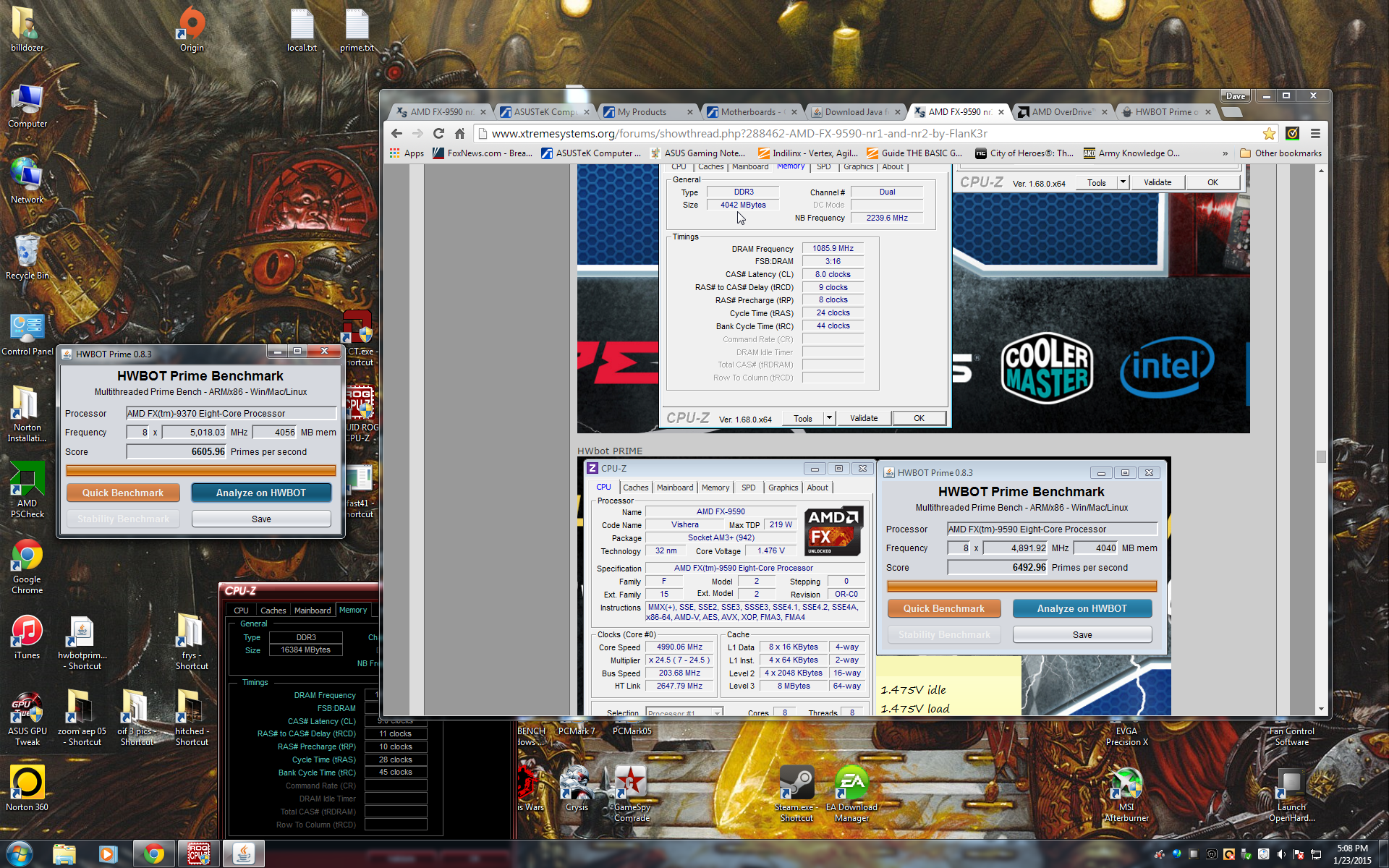The image size is (1389, 868).
Task: Switch to the ASUSTeK Computer tab in Chrome
Action: coord(545,112)
